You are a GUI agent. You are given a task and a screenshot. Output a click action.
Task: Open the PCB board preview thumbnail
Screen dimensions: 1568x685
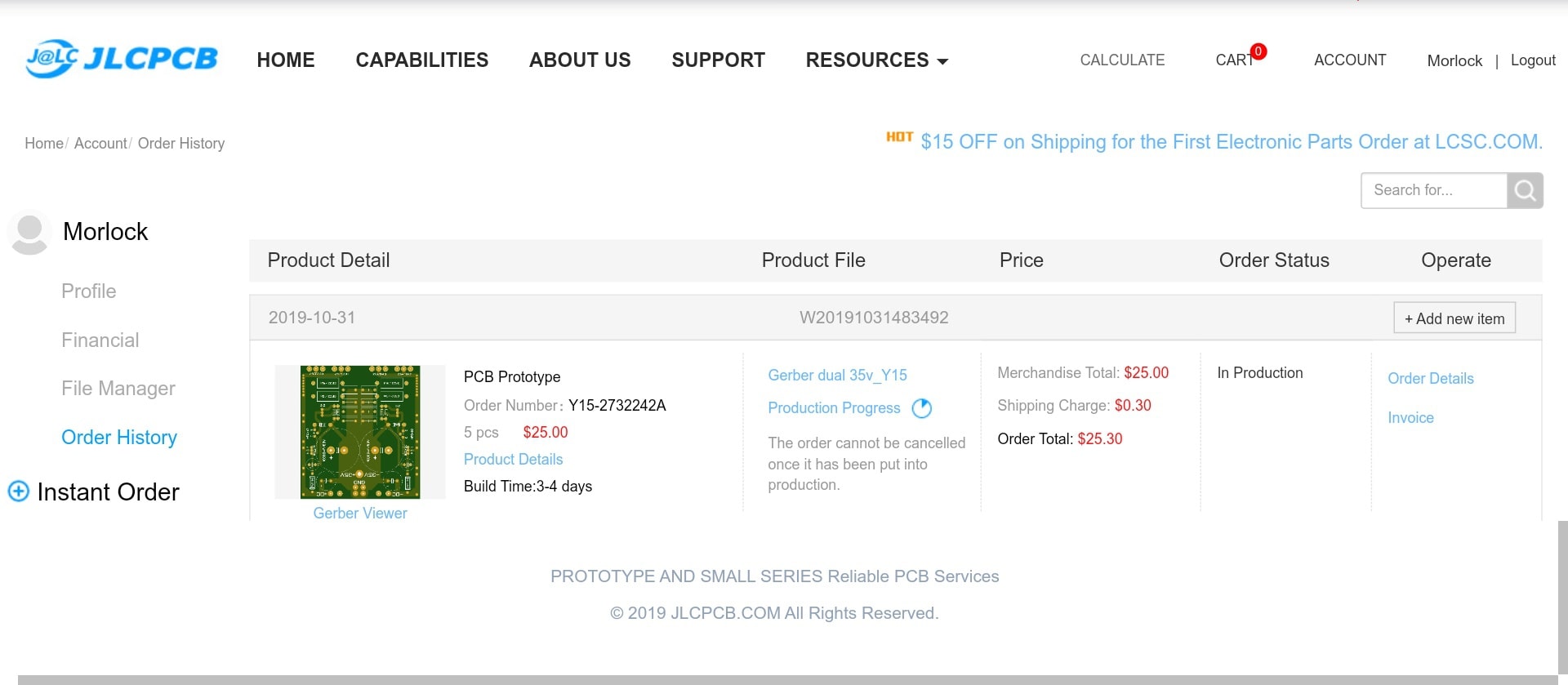pyautogui.click(x=360, y=432)
